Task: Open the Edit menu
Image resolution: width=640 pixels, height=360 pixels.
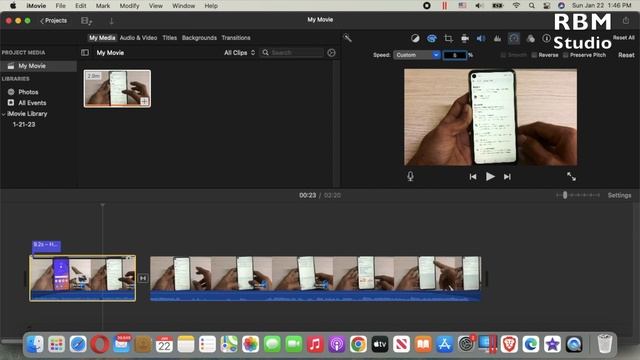Action: pyautogui.click(x=81, y=6)
